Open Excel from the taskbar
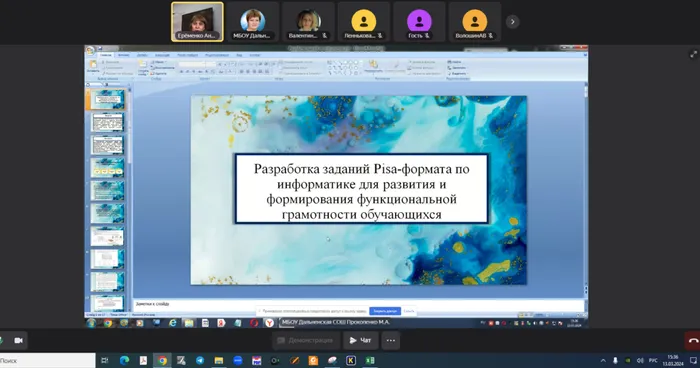Image resolution: width=700 pixels, height=368 pixels. (370, 360)
